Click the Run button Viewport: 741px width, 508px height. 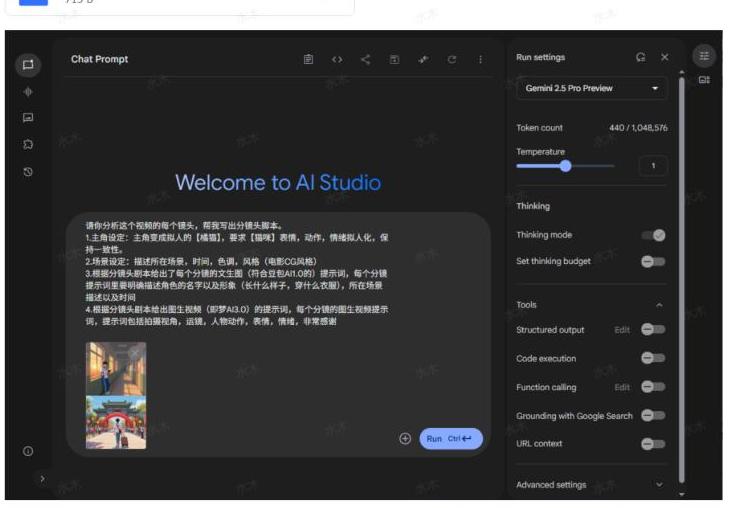point(451,439)
